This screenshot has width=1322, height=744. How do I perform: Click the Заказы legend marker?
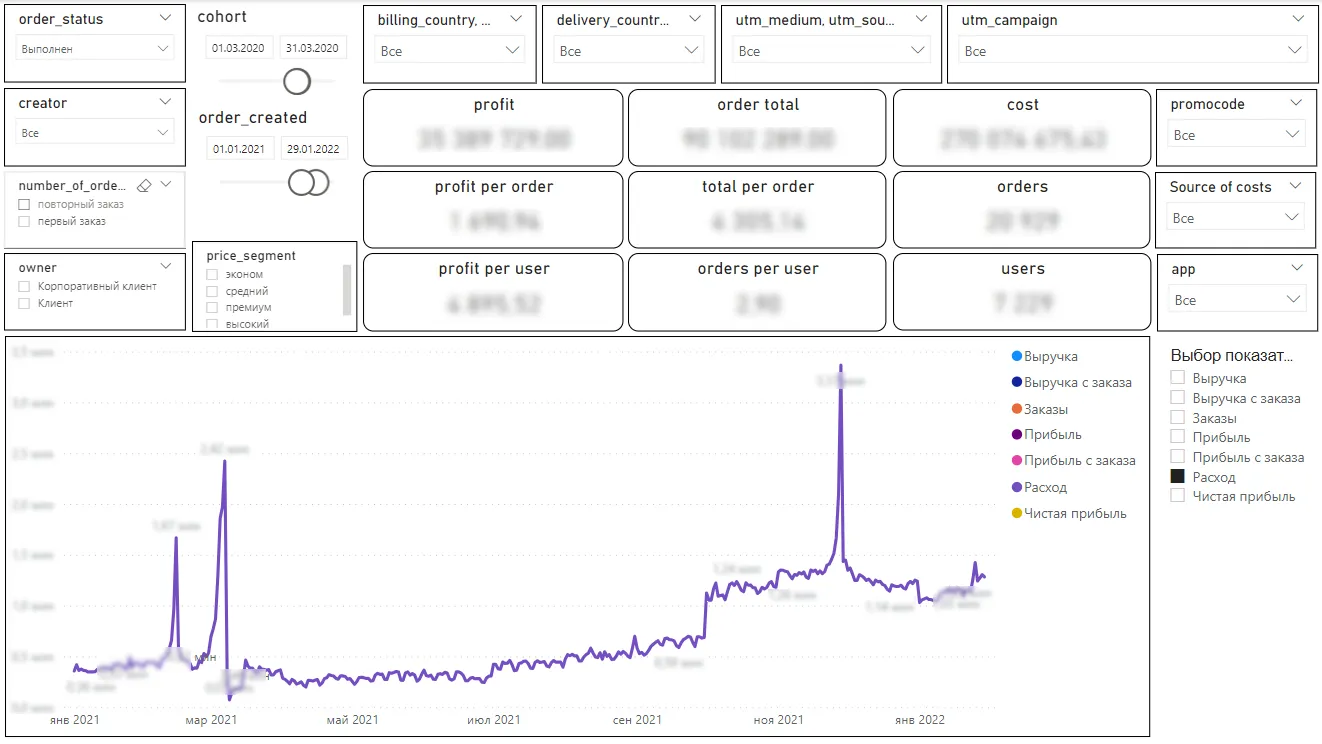1017,409
